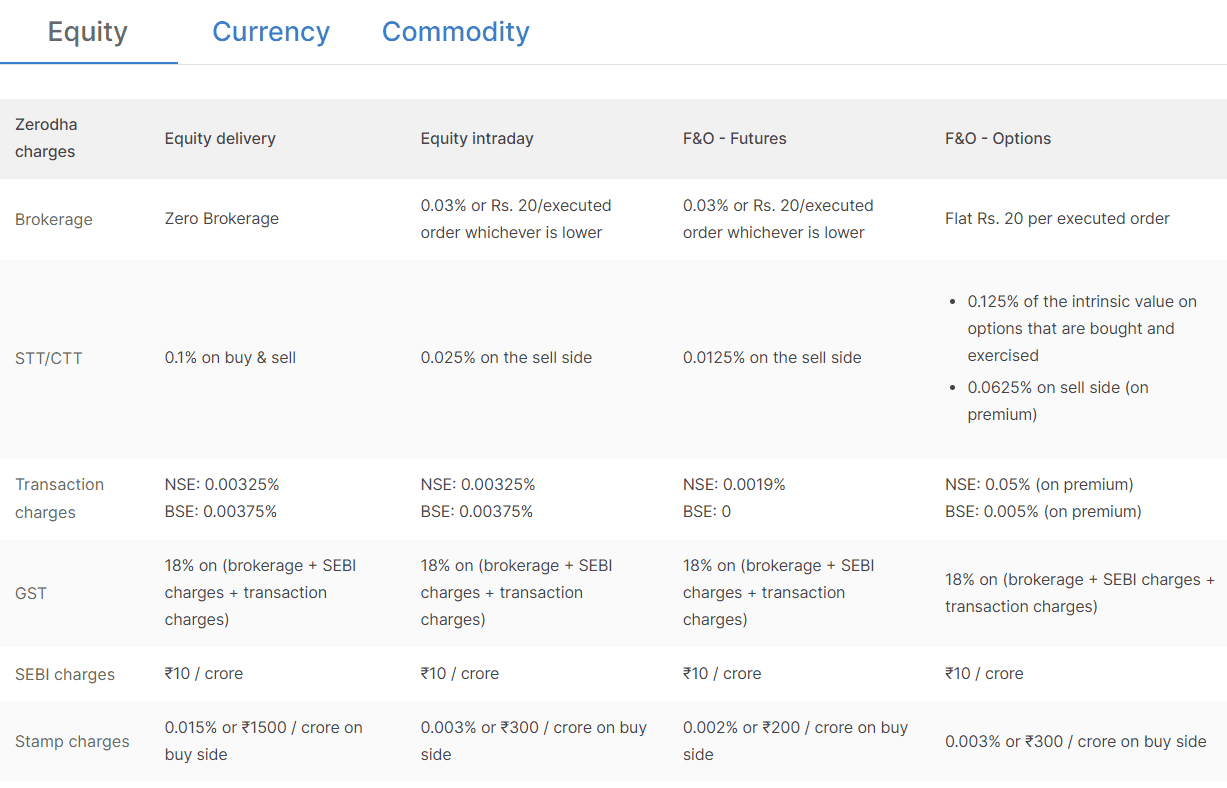The height and width of the screenshot is (788, 1227).
Task: Click the 'F&O - Futures' column header
Action: [x=735, y=138]
